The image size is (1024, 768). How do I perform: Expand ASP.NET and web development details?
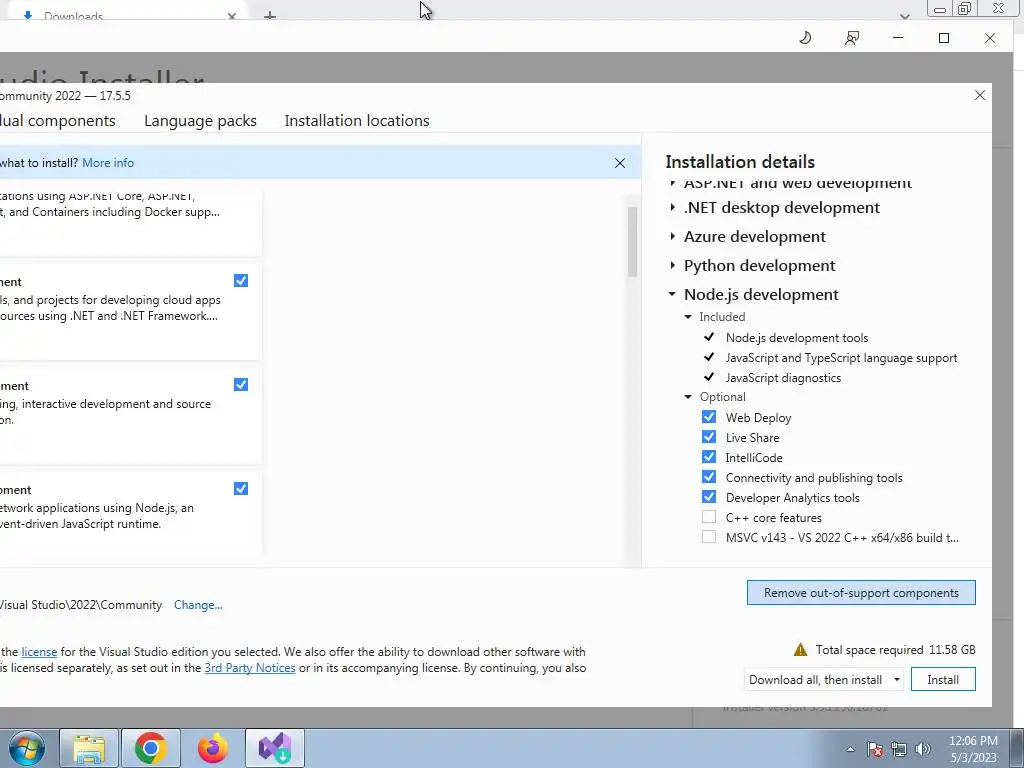(x=673, y=184)
